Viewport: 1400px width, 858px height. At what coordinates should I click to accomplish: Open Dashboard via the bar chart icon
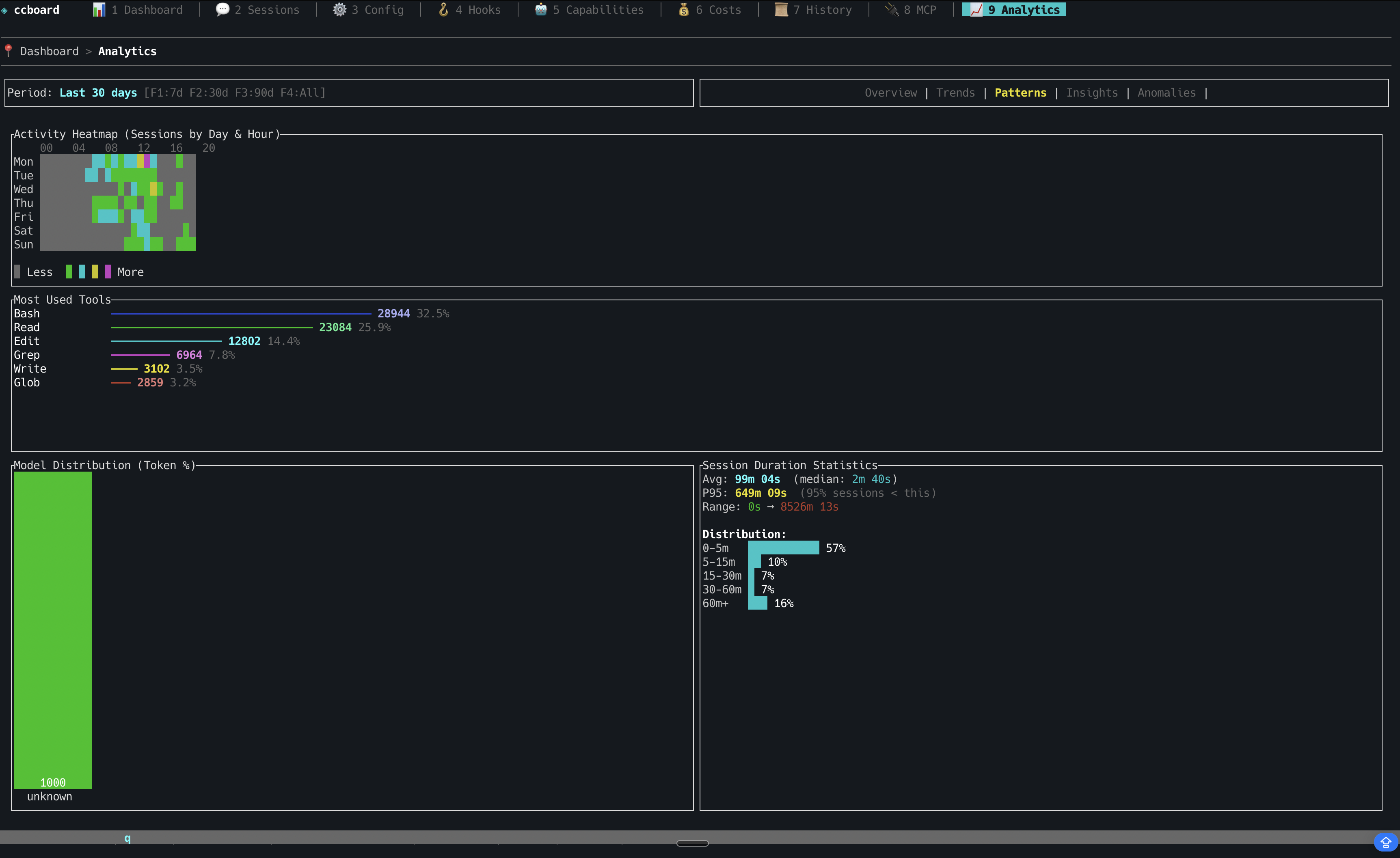tap(100, 9)
